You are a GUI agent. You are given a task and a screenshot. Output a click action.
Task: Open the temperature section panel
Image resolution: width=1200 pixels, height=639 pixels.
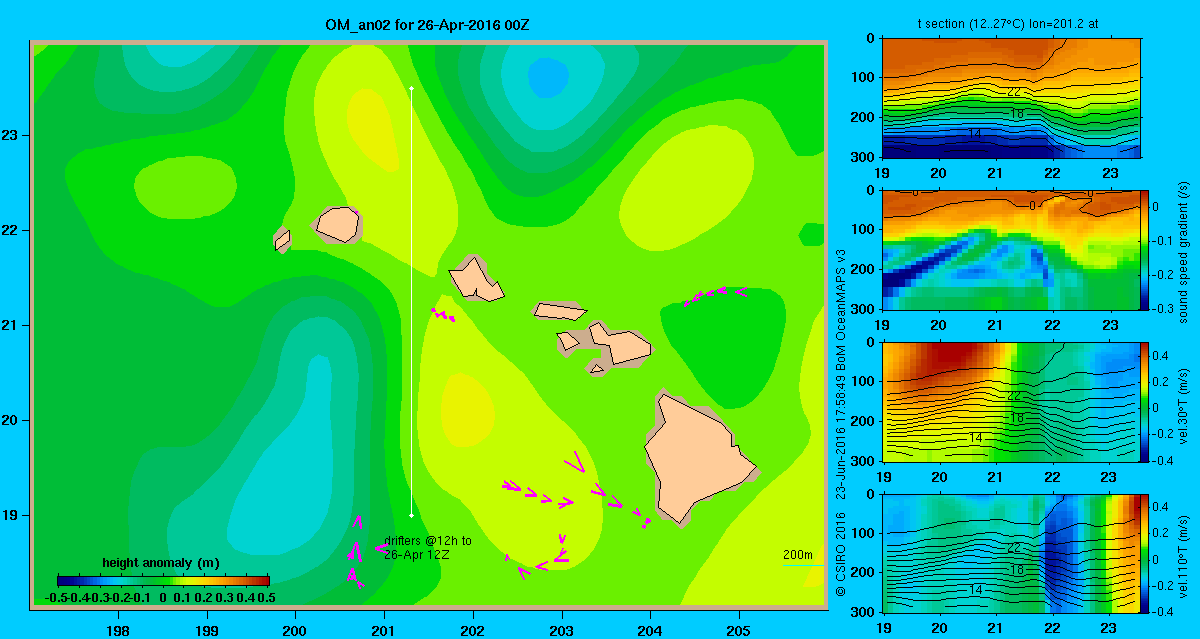click(x=1012, y=97)
